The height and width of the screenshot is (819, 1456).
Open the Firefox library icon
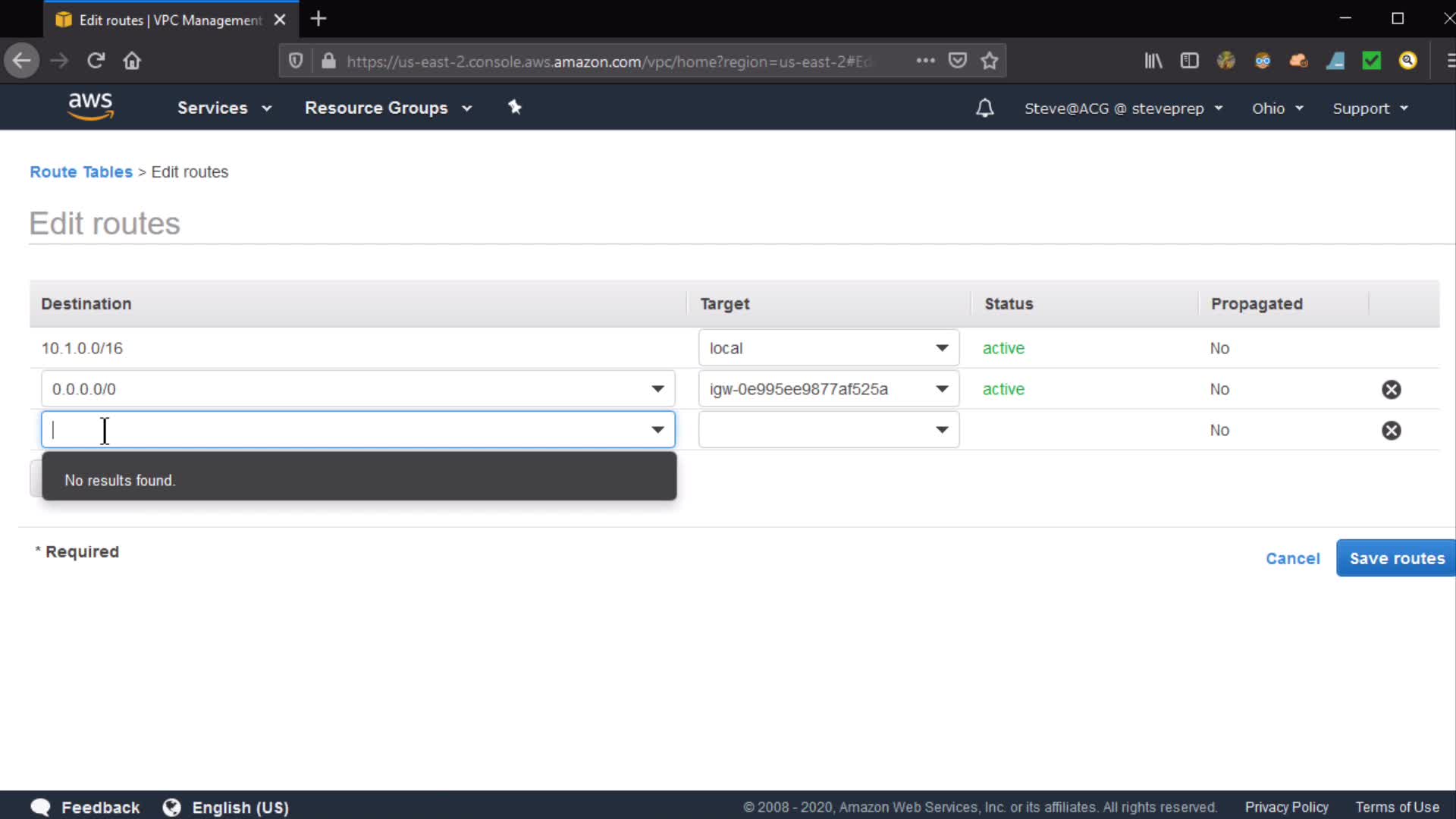pyautogui.click(x=1153, y=61)
